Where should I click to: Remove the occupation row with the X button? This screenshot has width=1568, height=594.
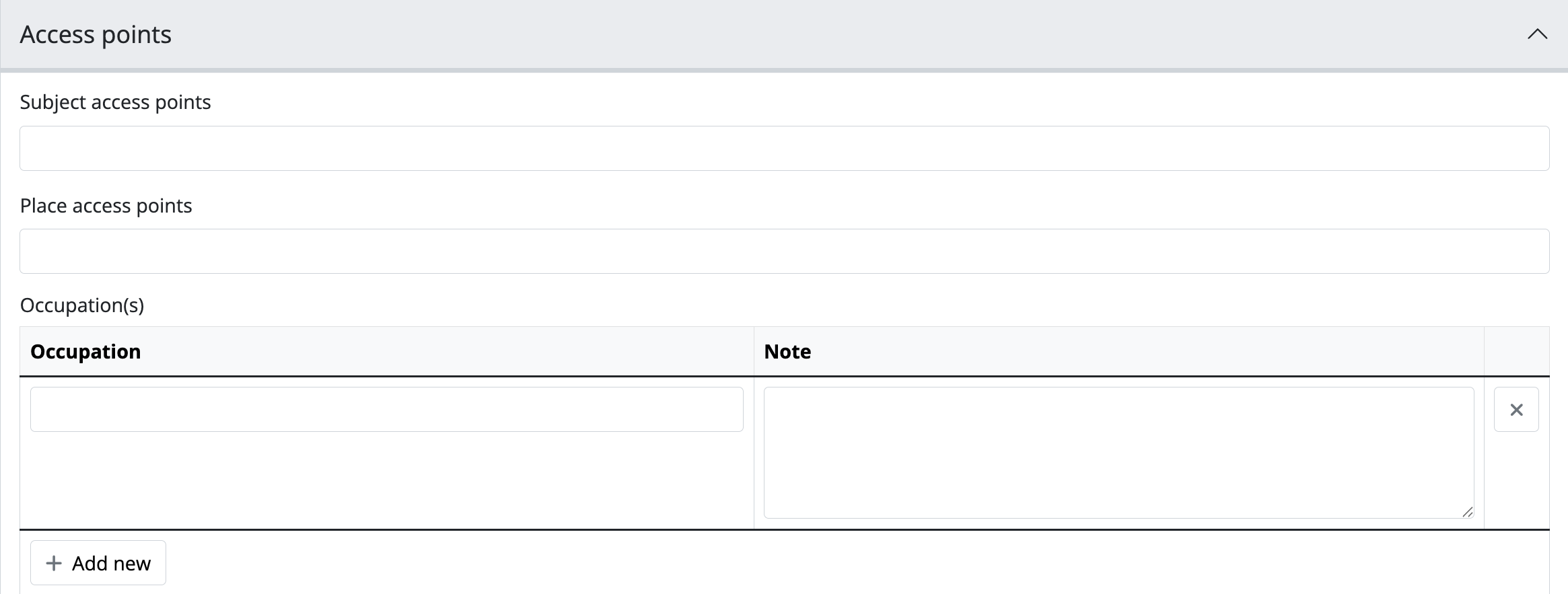[1516, 410]
